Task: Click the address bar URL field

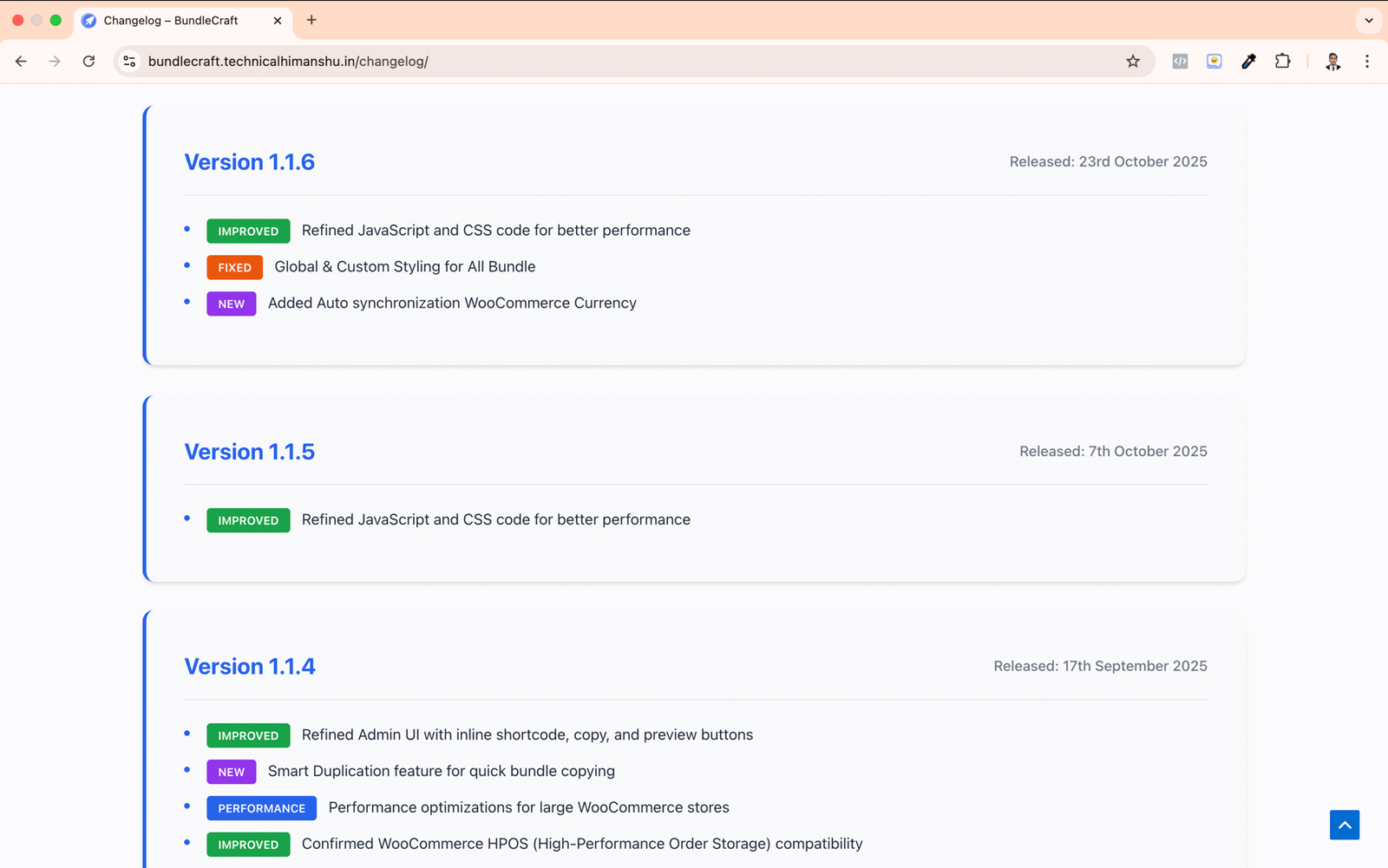Action: tap(607, 62)
